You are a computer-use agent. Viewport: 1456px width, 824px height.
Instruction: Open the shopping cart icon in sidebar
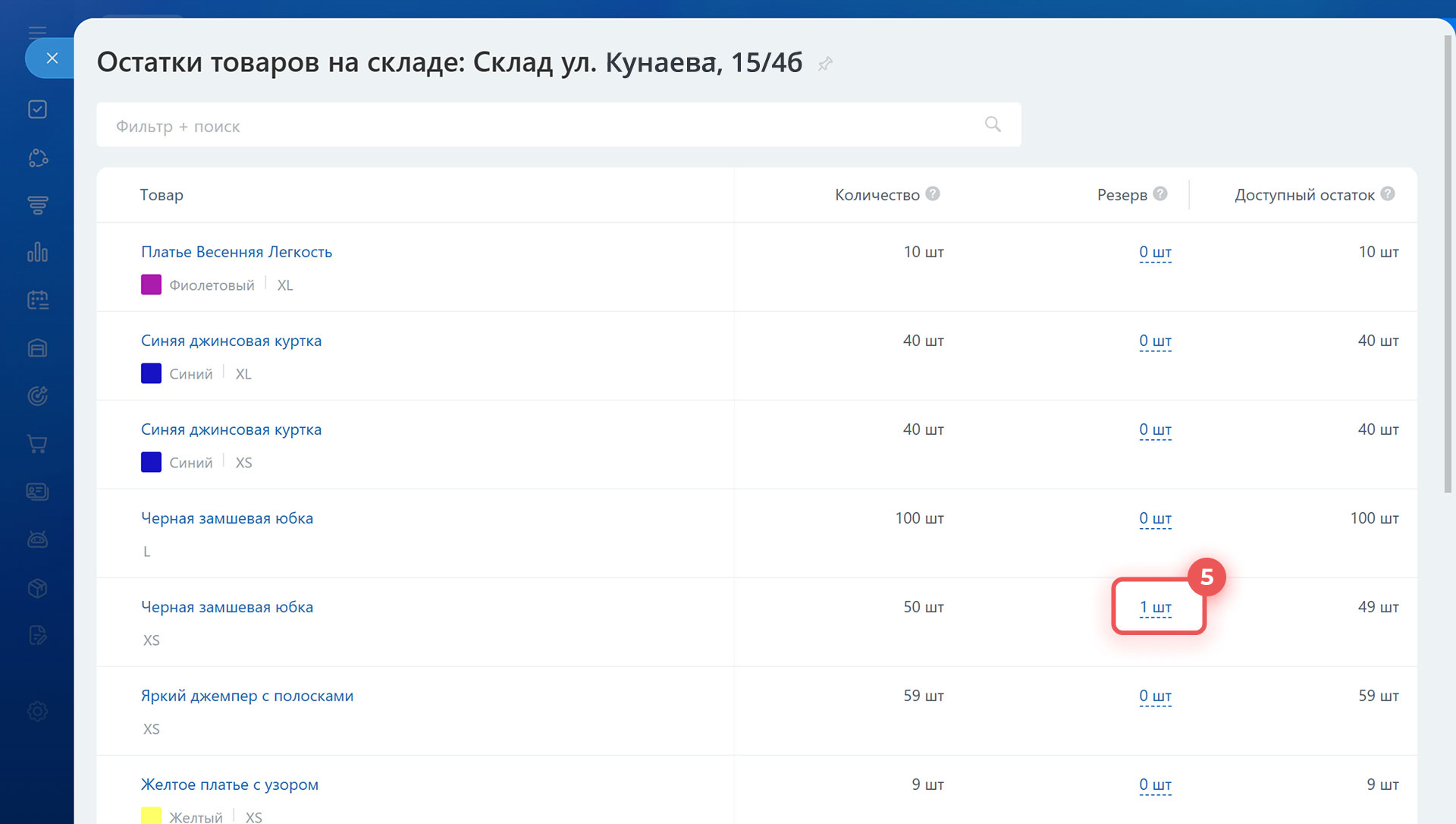tap(37, 444)
